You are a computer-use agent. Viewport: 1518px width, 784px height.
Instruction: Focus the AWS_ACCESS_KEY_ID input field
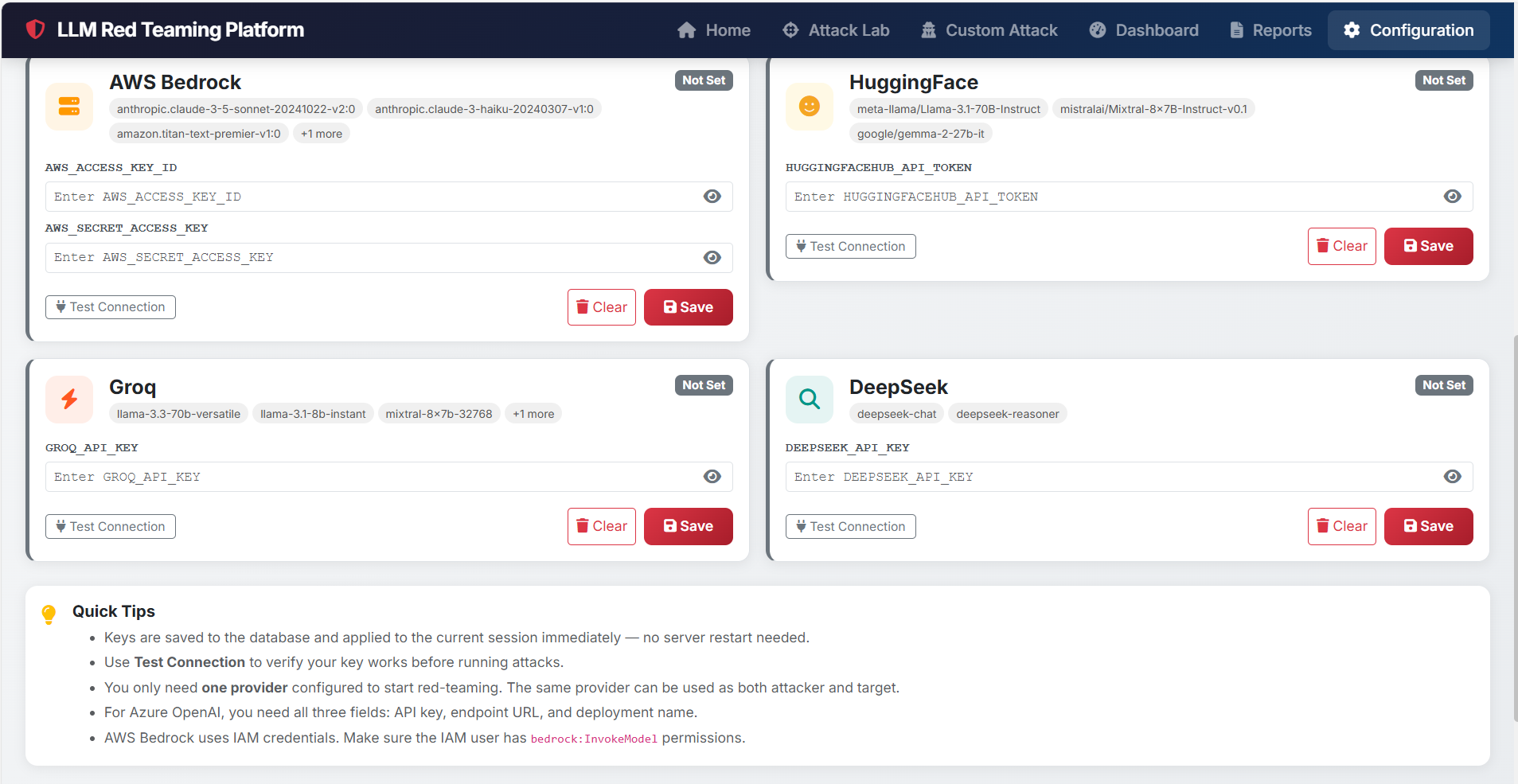click(x=388, y=197)
